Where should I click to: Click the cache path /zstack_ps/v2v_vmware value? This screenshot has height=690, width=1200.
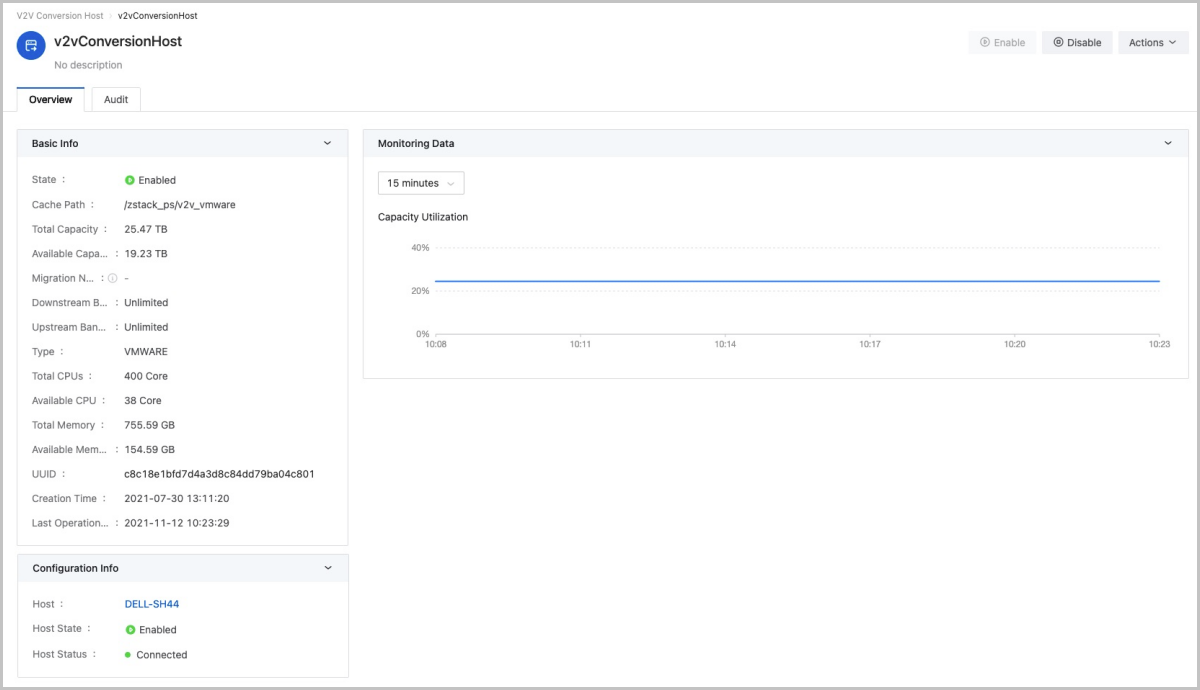click(179, 205)
